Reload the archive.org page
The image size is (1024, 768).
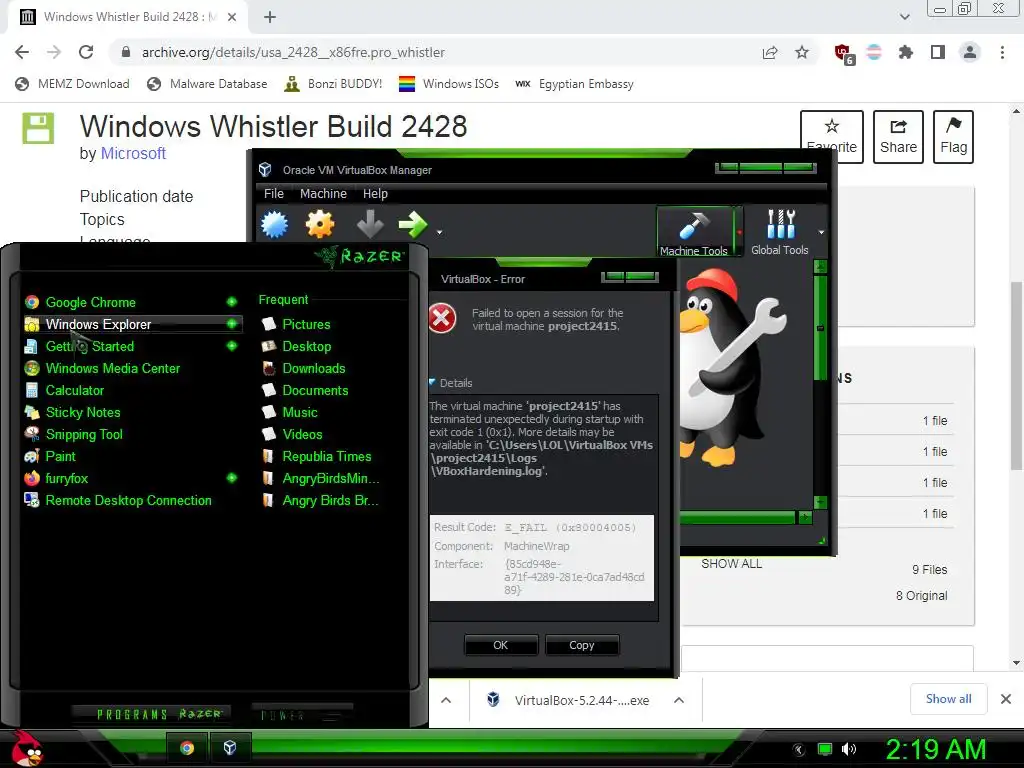[x=86, y=52]
